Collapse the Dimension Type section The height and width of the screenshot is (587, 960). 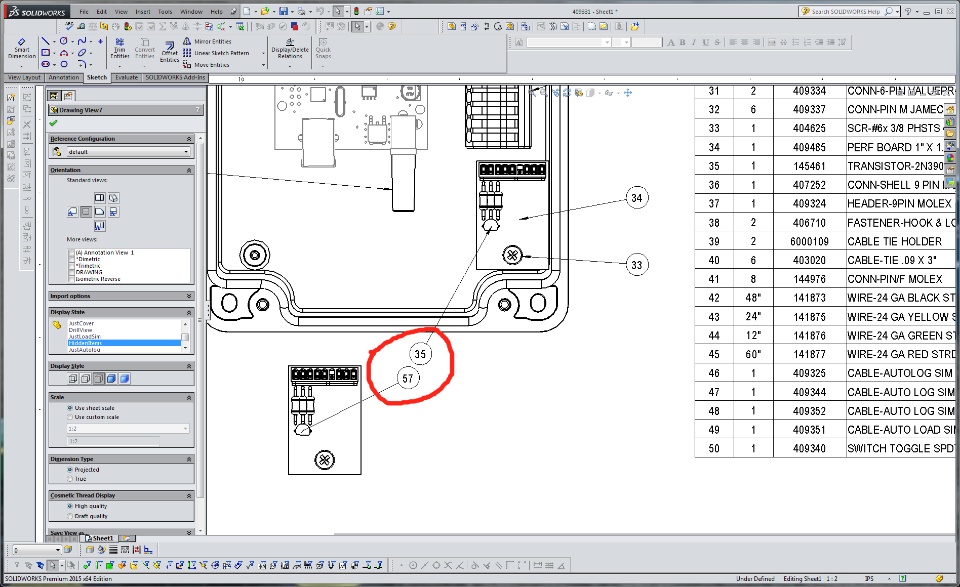pos(189,459)
